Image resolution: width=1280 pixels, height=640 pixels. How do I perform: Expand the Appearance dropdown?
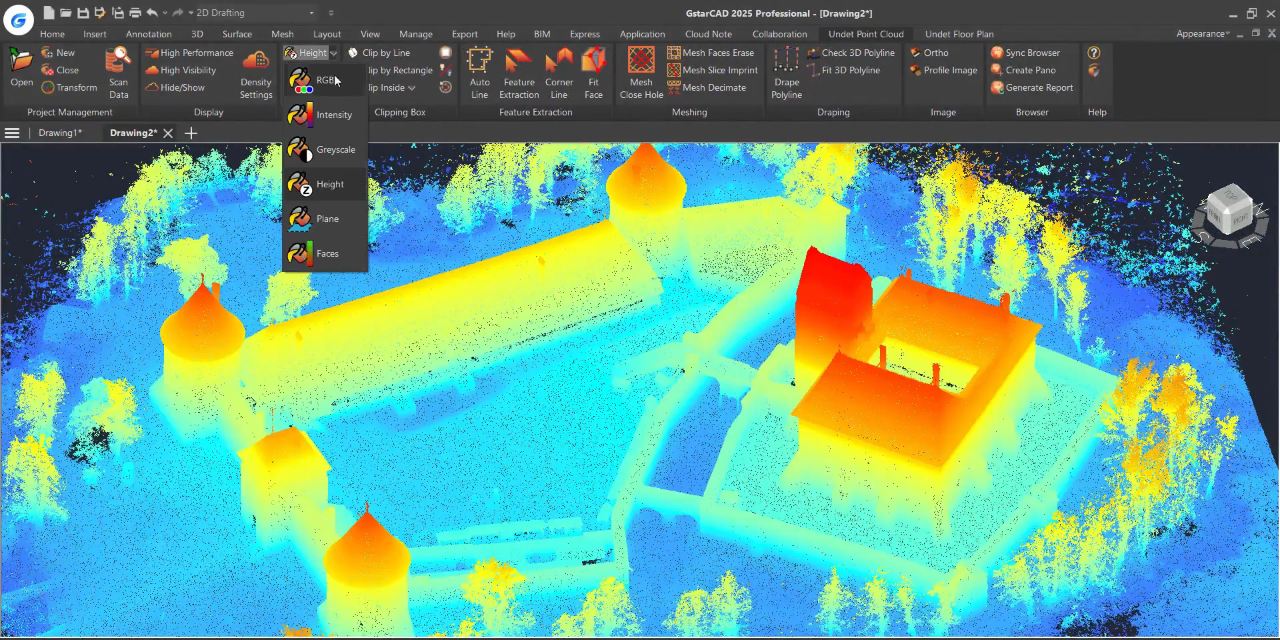coord(1204,34)
